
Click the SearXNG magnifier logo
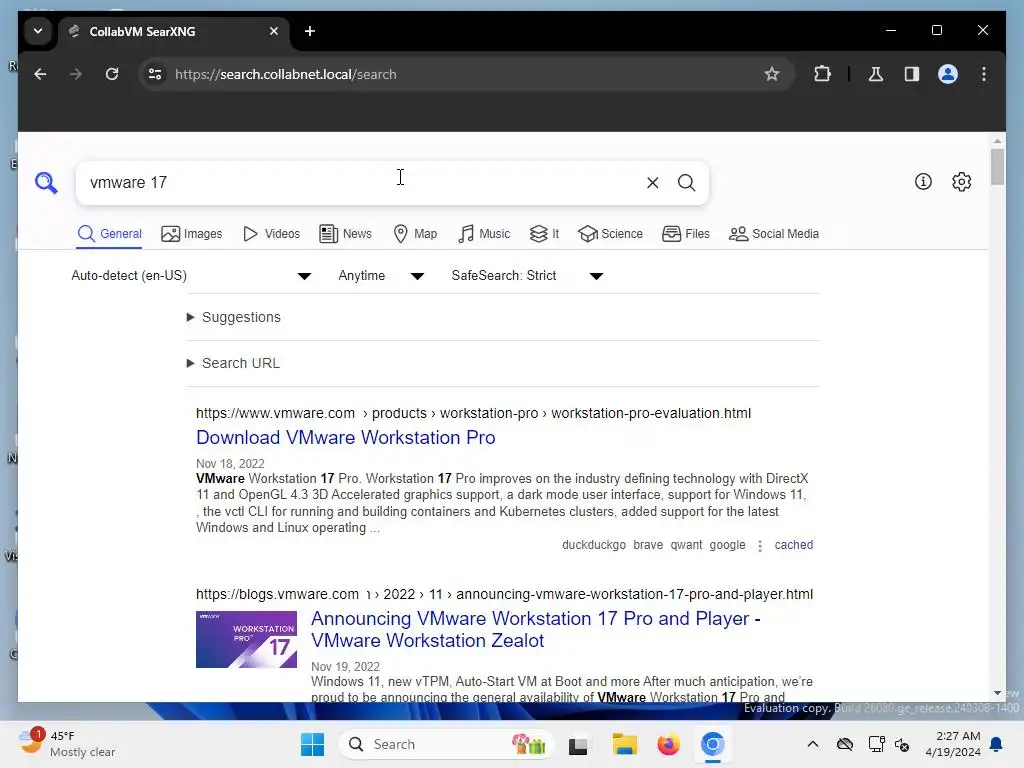[46, 183]
